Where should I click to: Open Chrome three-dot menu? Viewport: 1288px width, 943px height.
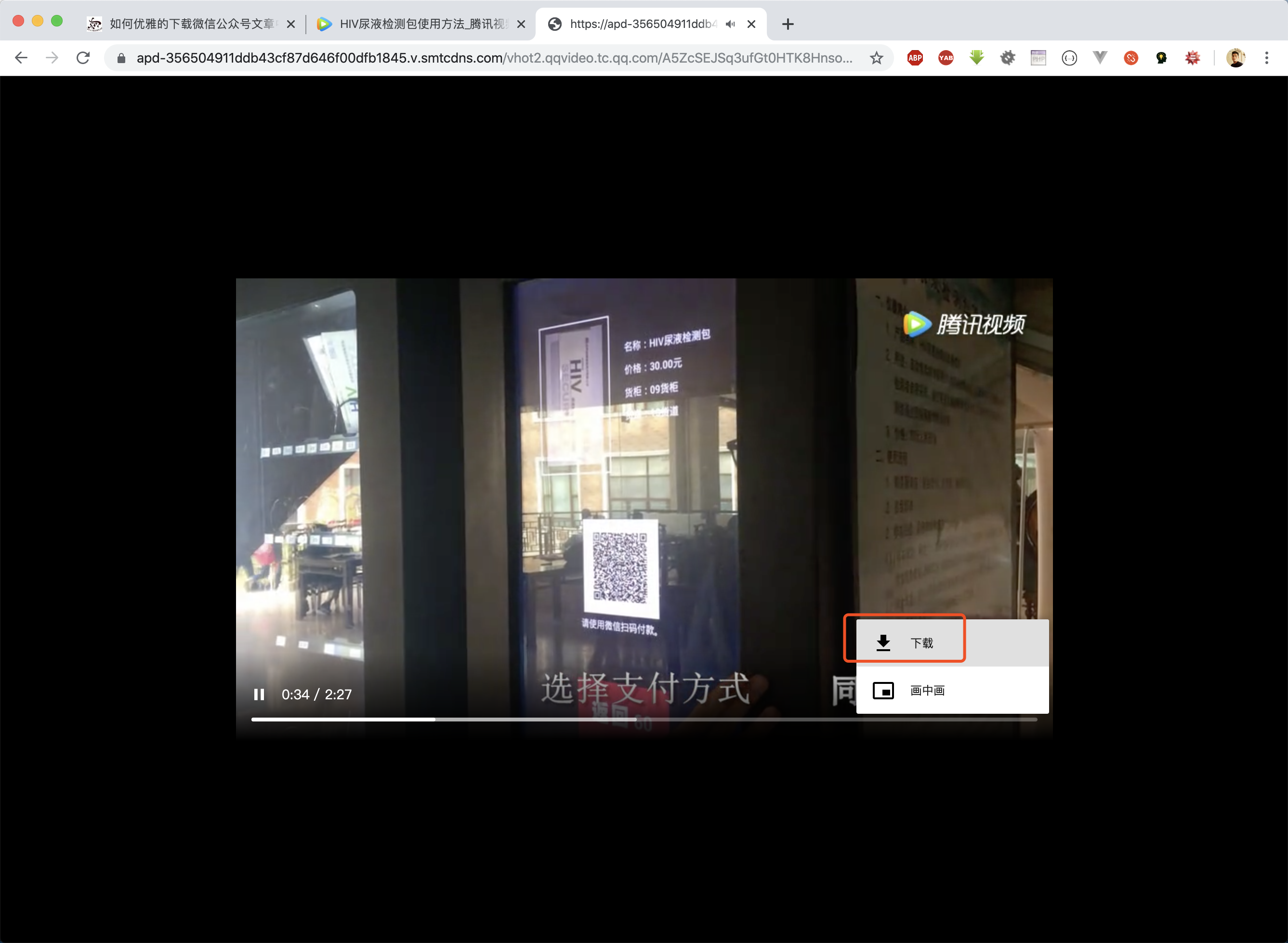pos(1267,58)
